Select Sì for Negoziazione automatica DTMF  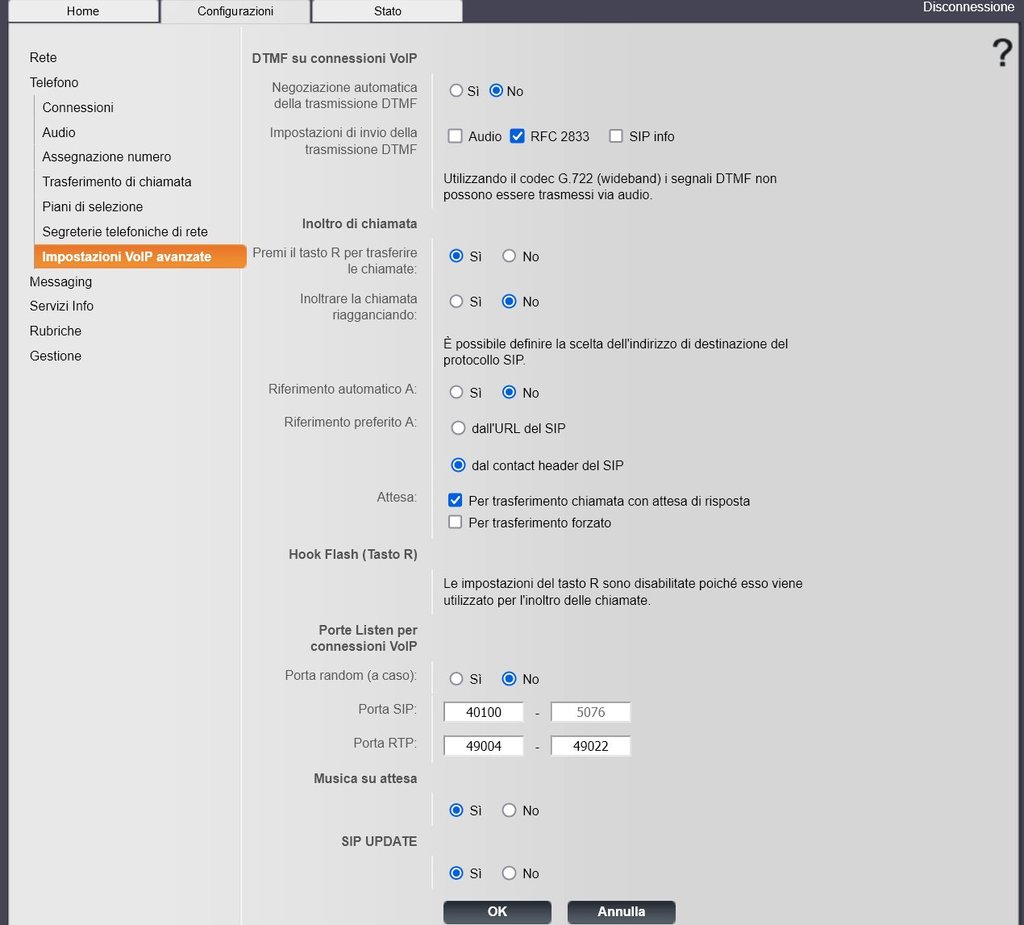tap(456, 91)
